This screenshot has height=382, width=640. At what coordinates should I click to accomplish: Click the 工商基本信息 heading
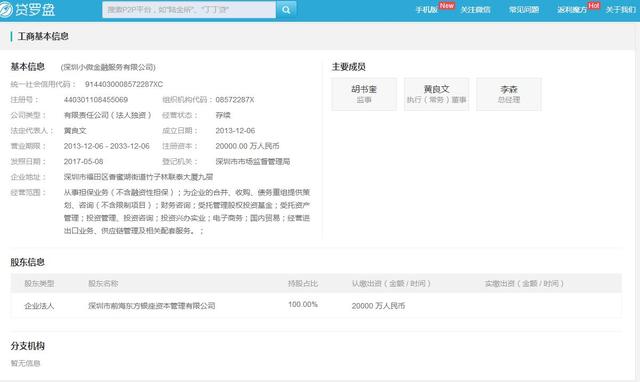click(x=43, y=36)
